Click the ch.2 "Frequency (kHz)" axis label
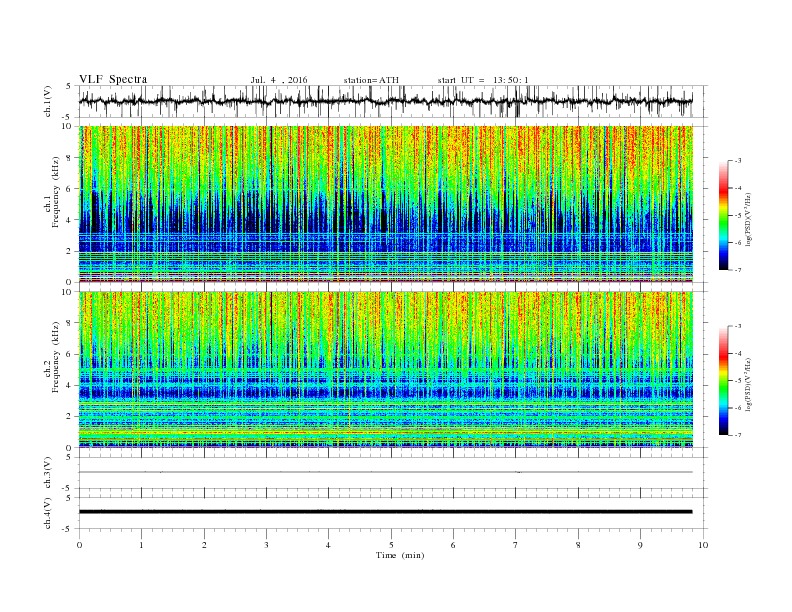 (x=55, y=356)
